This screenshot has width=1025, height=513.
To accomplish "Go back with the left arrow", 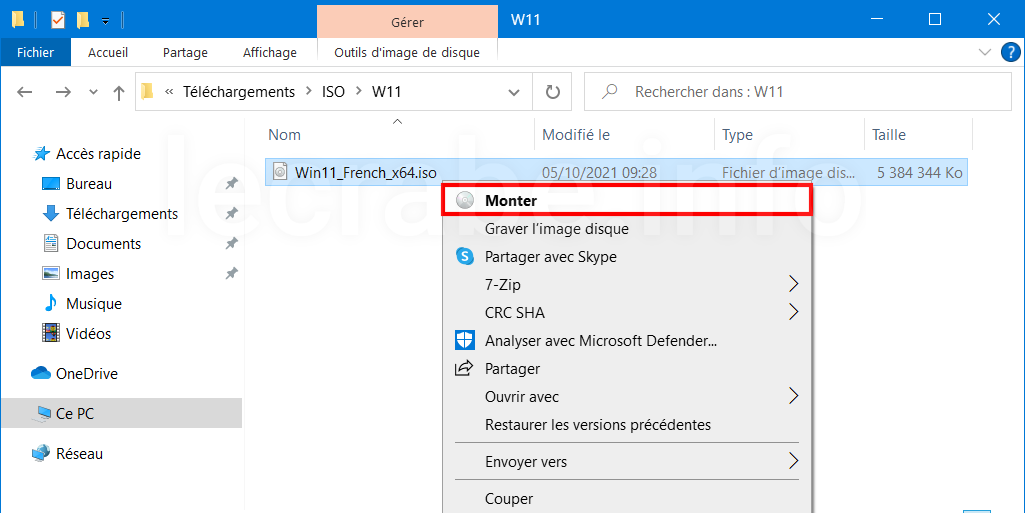I will coord(25,92).
